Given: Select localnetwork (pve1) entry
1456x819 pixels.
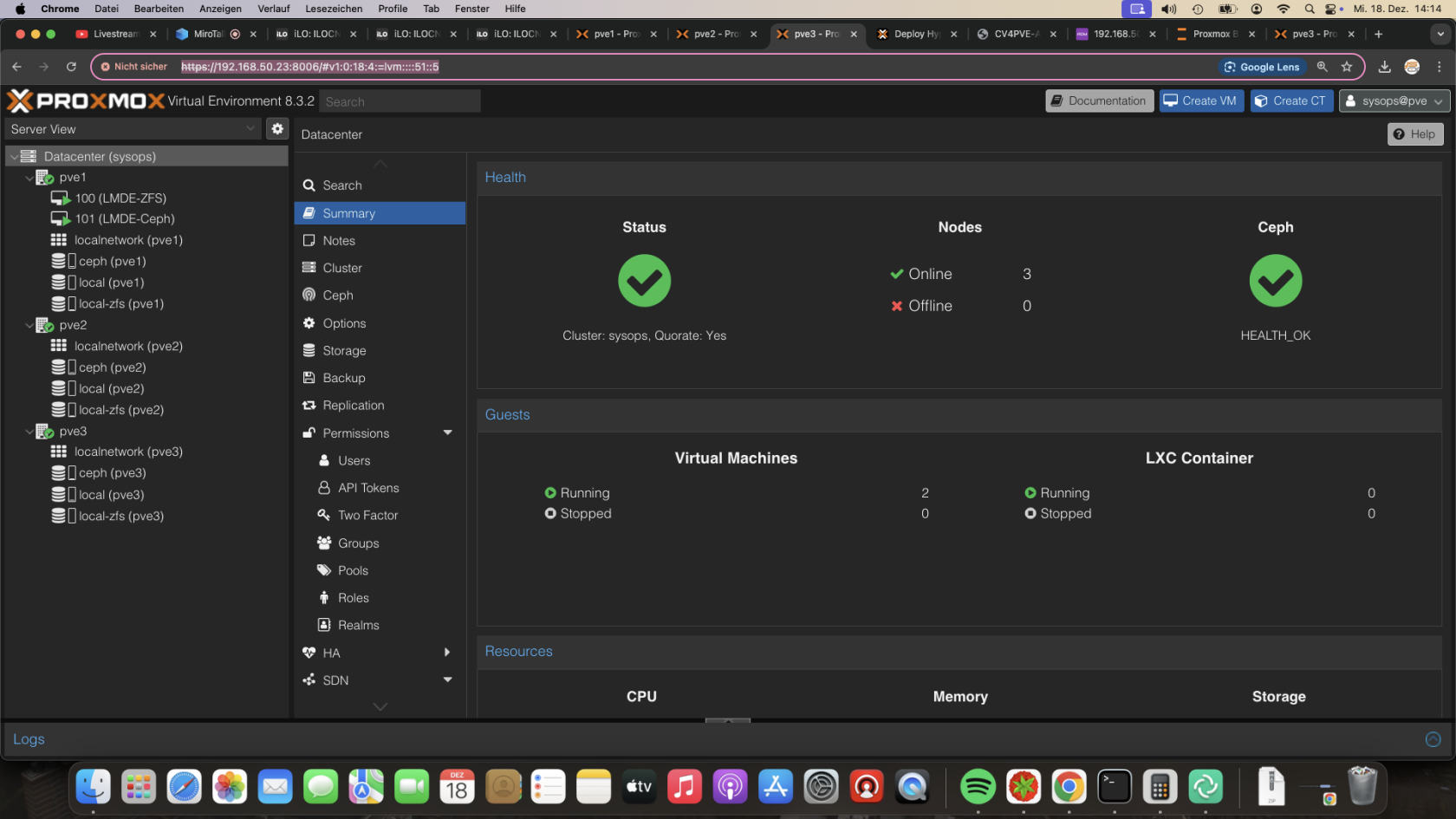Looking at the screenshot, I should point(128,240).
